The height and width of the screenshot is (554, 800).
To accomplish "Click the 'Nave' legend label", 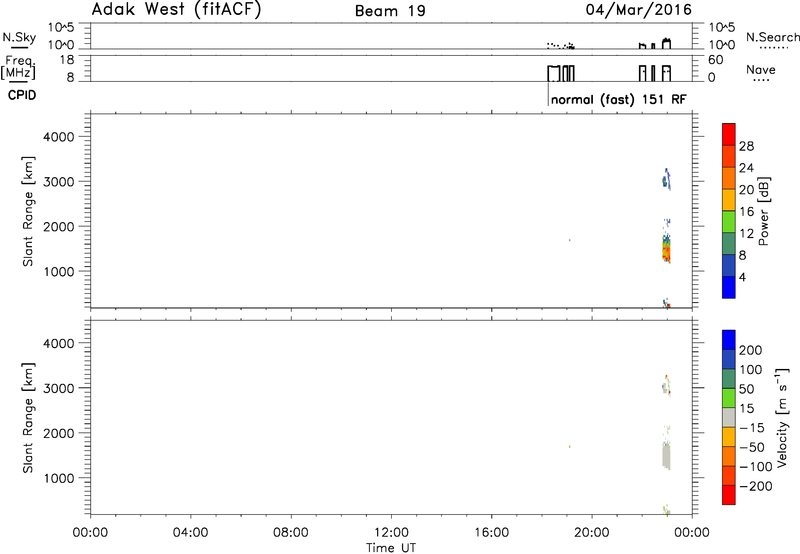I will click(761, 70).
